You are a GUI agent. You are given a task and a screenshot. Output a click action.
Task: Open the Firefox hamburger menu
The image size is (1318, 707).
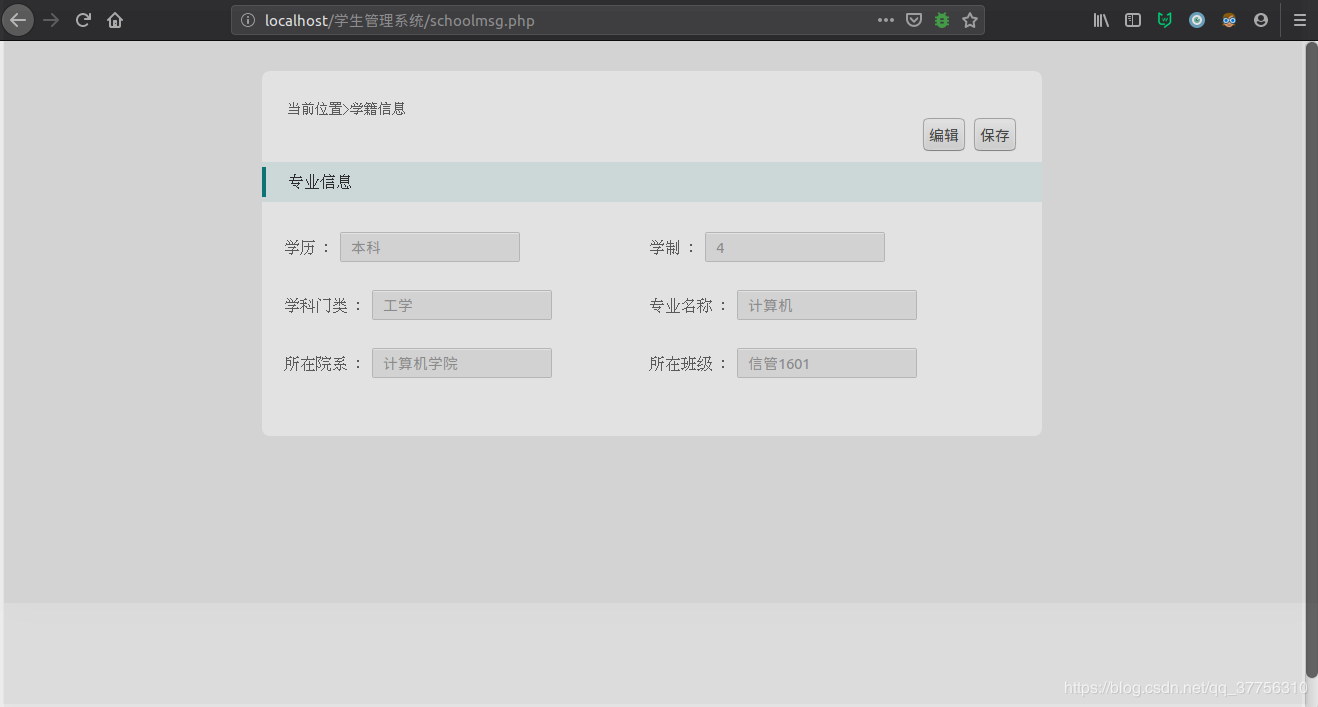point(1299,19)
